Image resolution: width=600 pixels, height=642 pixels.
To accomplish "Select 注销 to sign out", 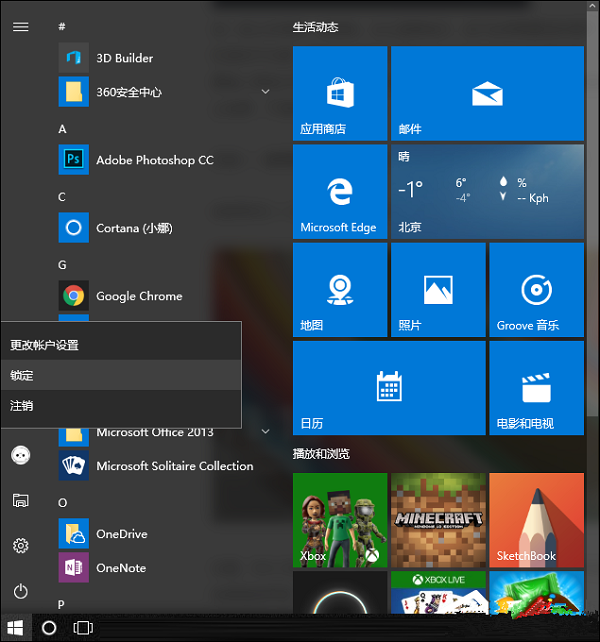I will tap(22, 406).
